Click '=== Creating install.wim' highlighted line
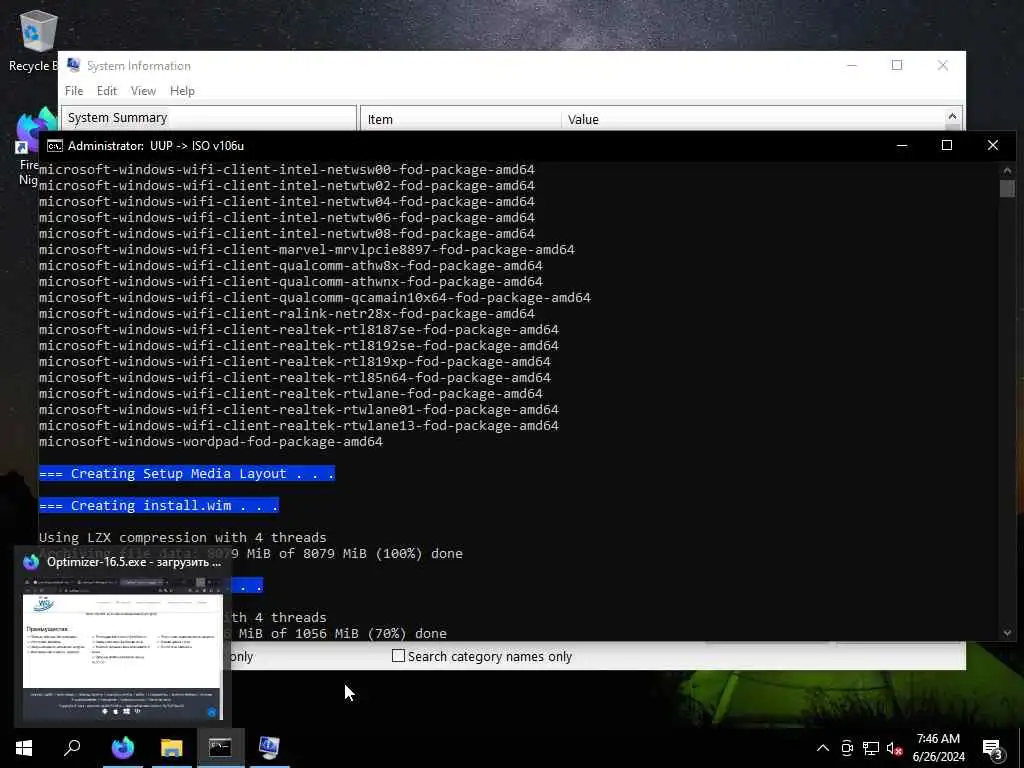 tap(159, 505)
